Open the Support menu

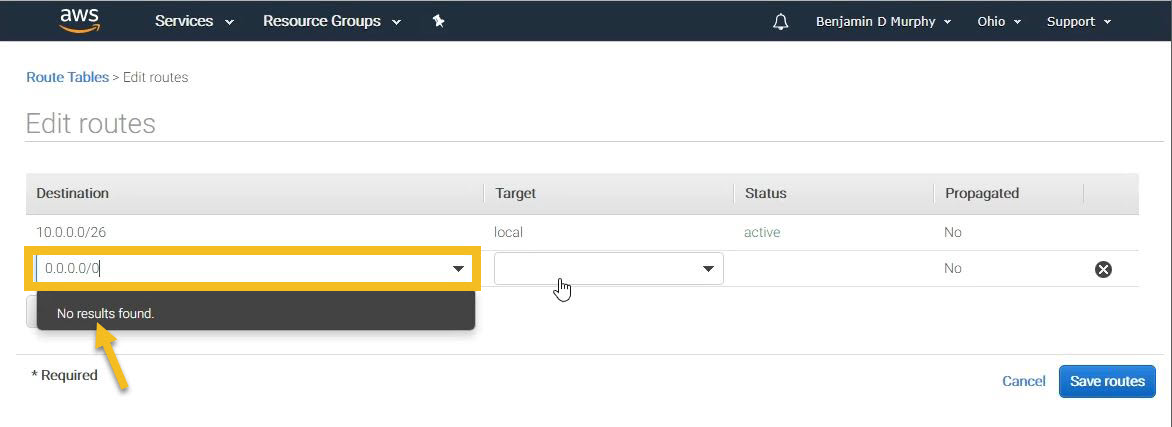[1079, 22]
